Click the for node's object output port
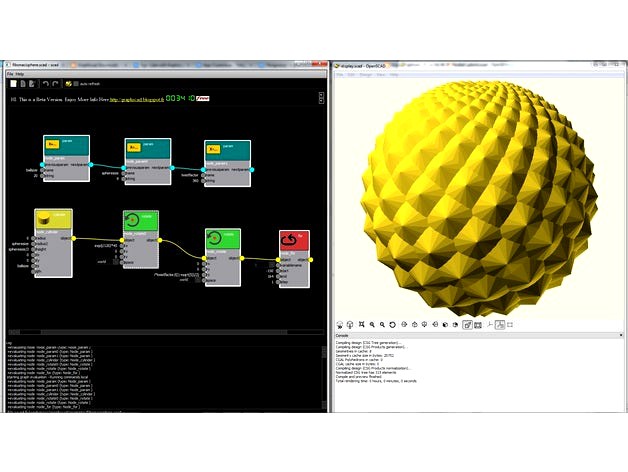 tap(310, 258)
